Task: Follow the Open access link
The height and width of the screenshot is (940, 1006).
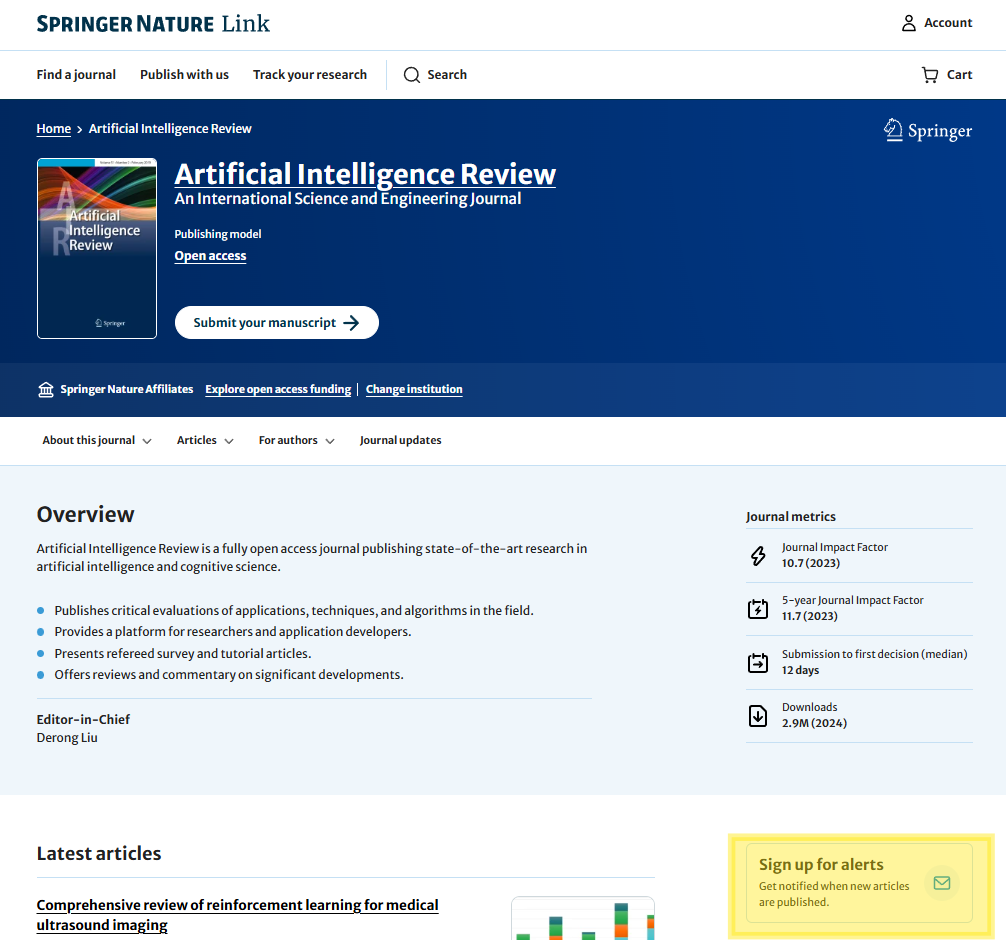Action: (210, 255)
